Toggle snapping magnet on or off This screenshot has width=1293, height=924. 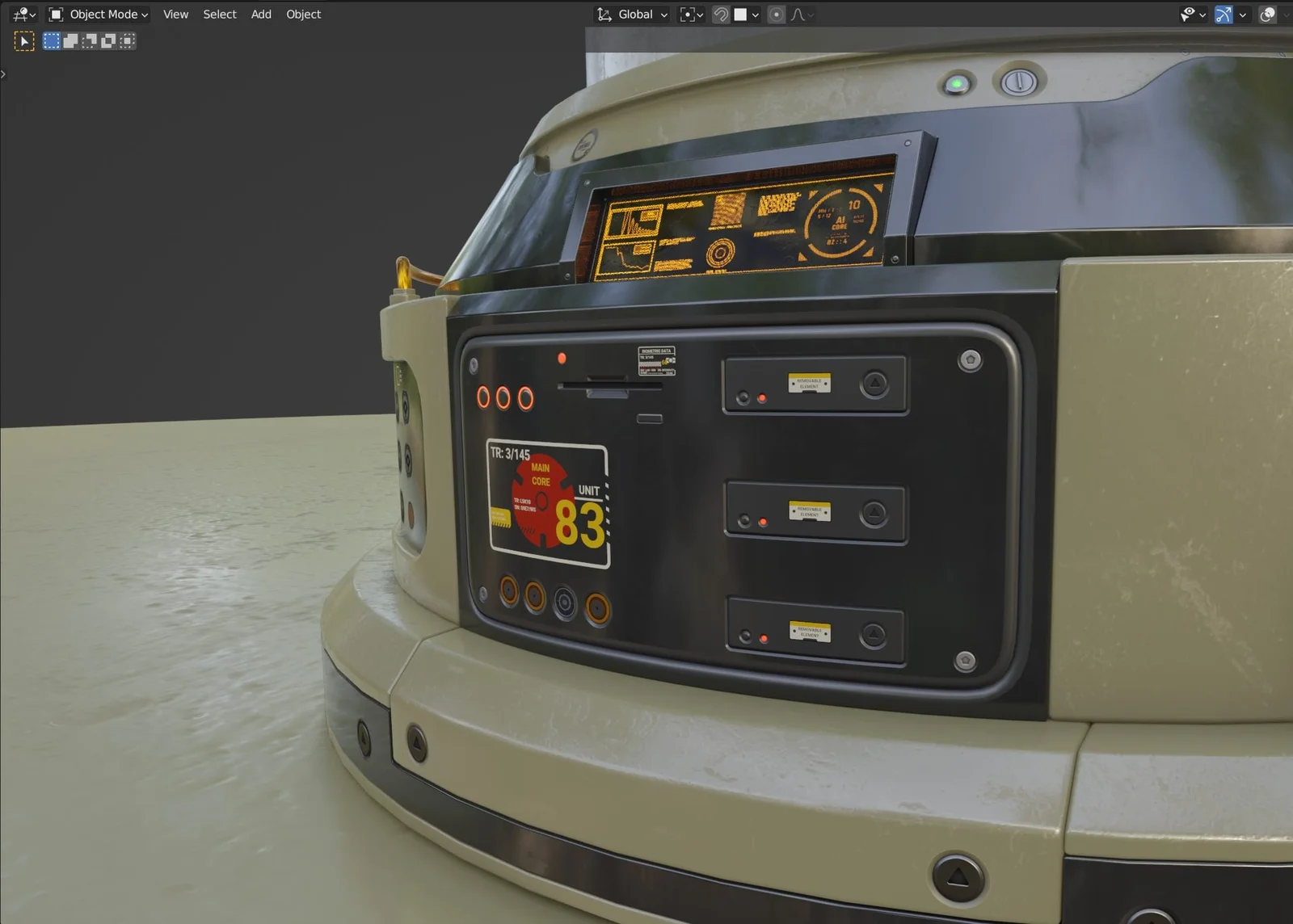[x=721, y=15]
